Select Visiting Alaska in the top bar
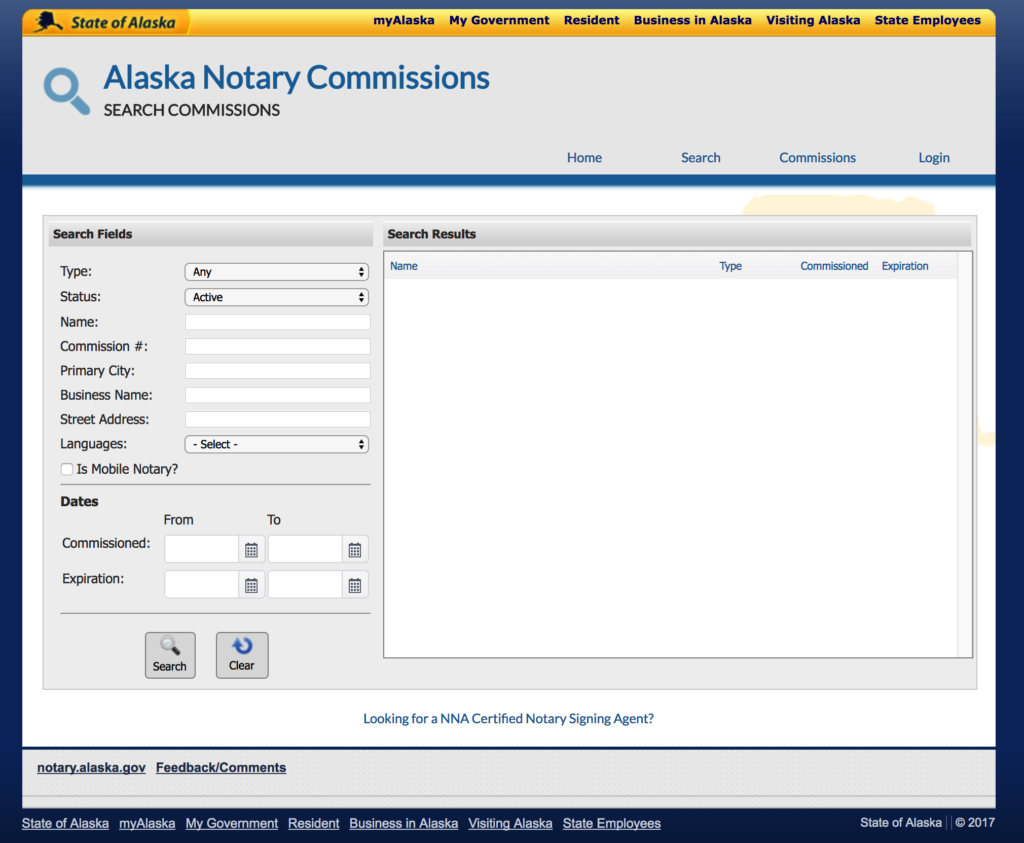This screenshot has width=1024, height=843. (x=812, y=20)
